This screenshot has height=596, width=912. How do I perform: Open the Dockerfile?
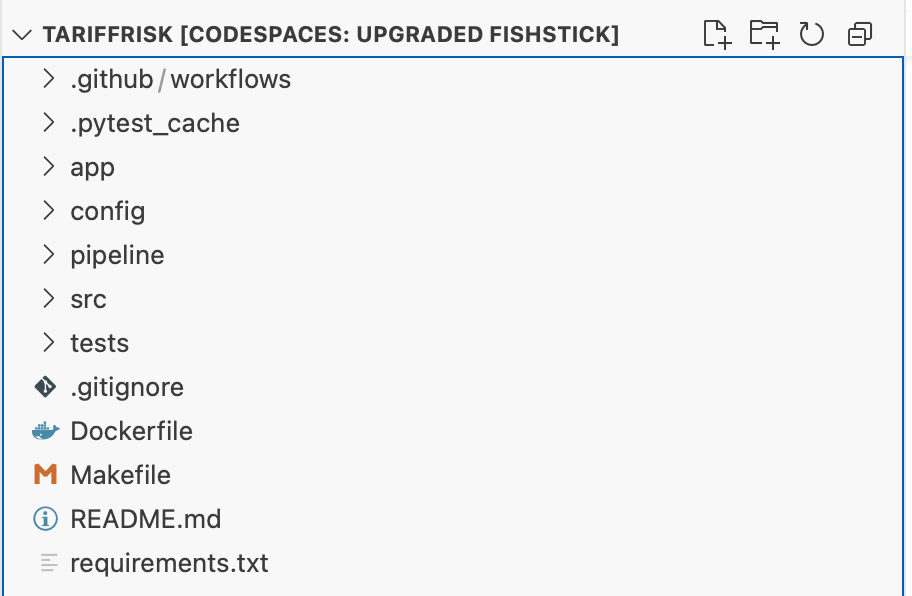pos(131,430)
